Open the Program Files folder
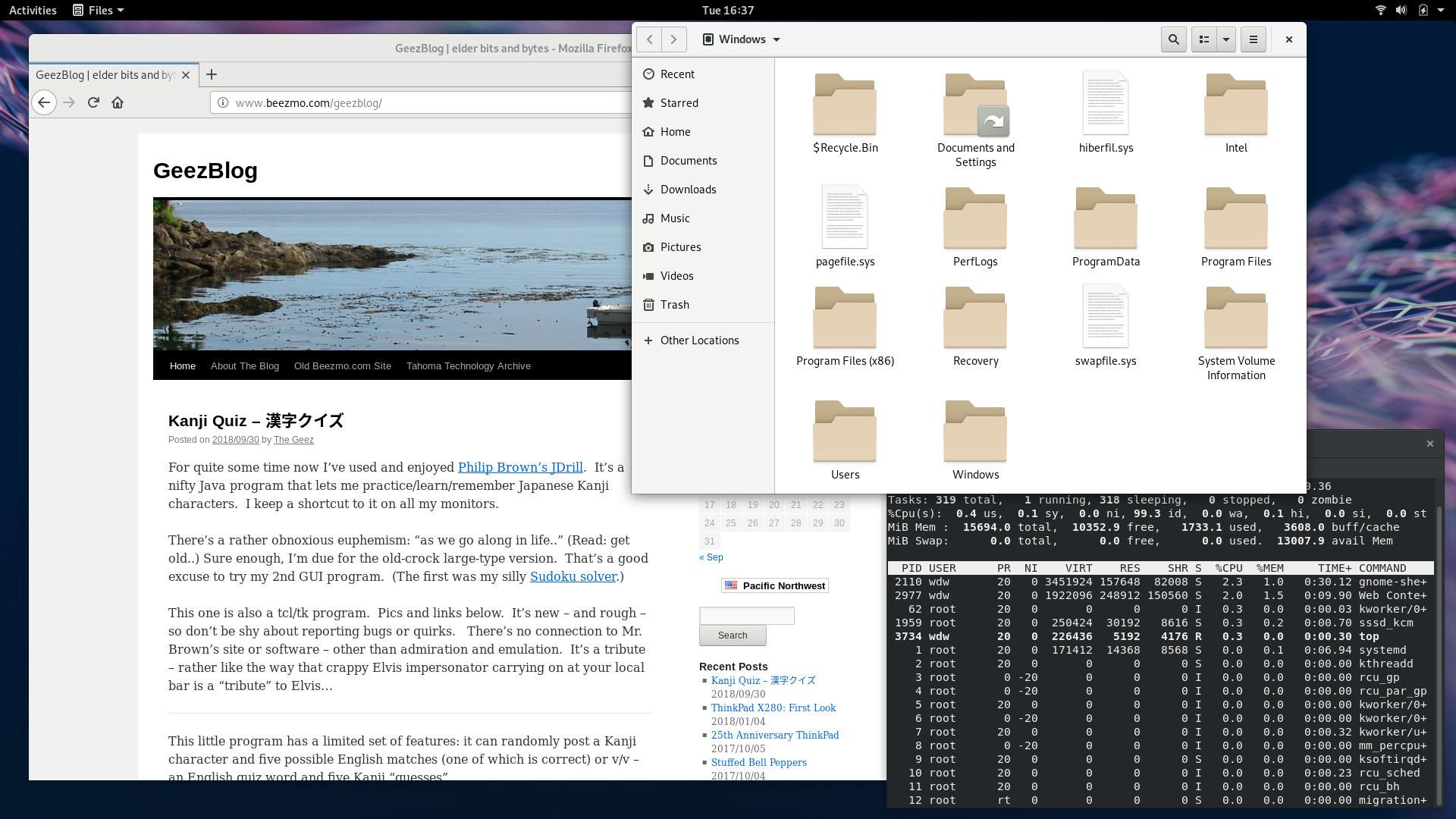1456x819 pixels. click(1236, 227)
